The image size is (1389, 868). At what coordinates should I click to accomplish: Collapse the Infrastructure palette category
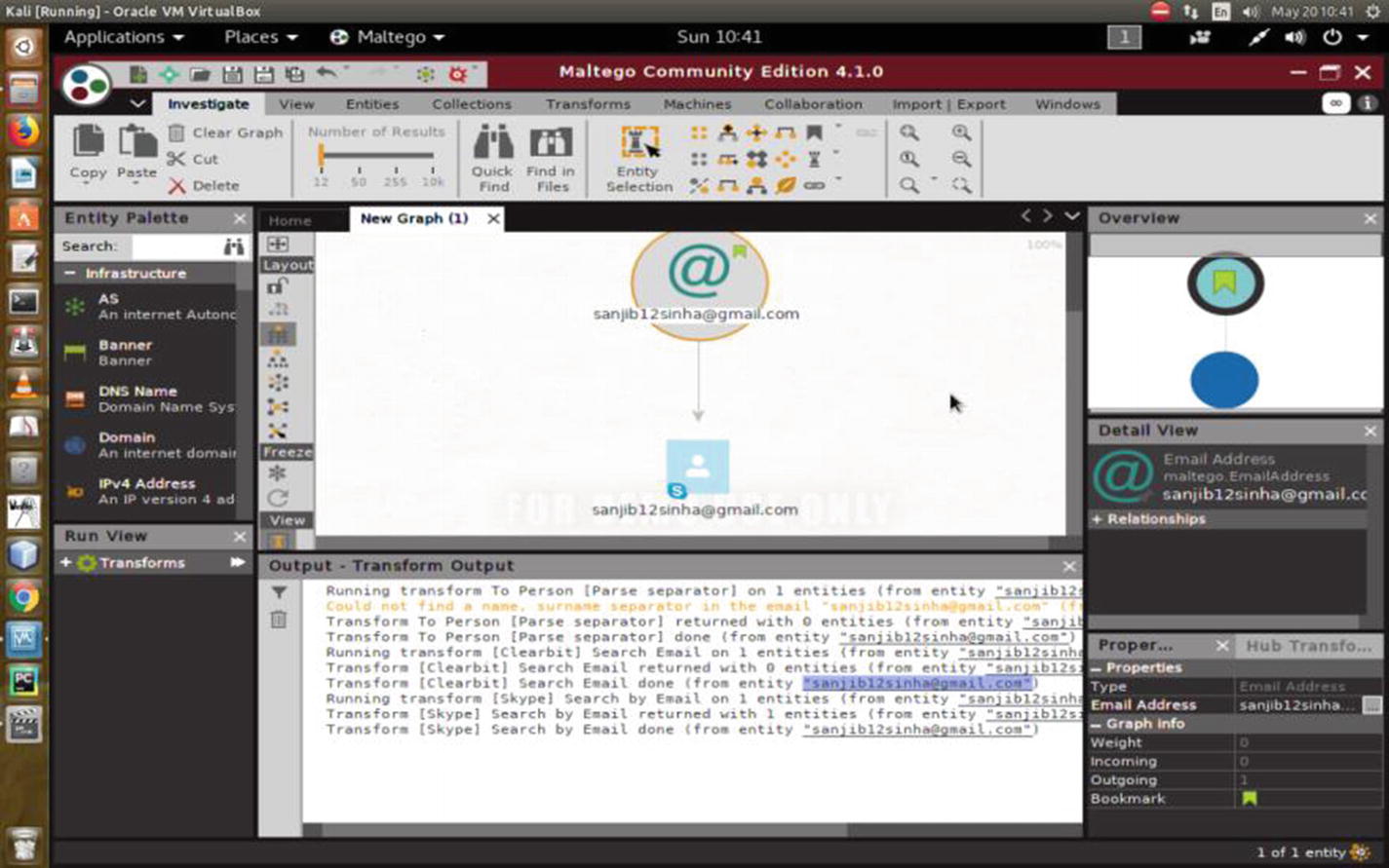tap(69, 274)
